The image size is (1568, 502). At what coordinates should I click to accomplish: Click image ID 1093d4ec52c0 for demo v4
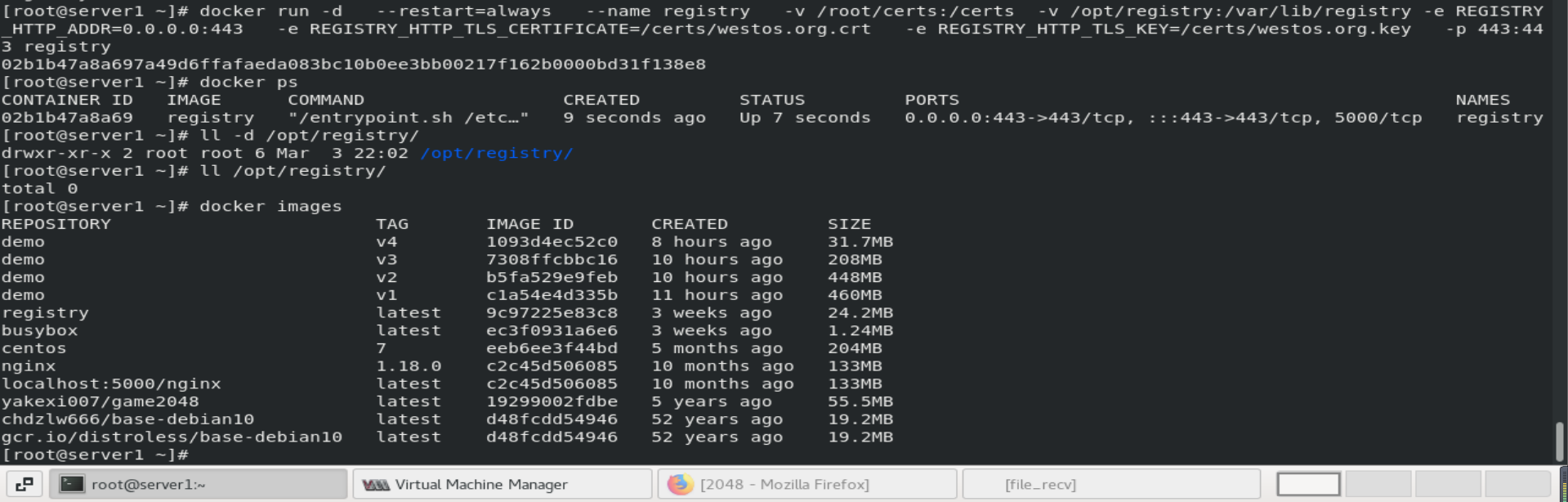point(552,242)
